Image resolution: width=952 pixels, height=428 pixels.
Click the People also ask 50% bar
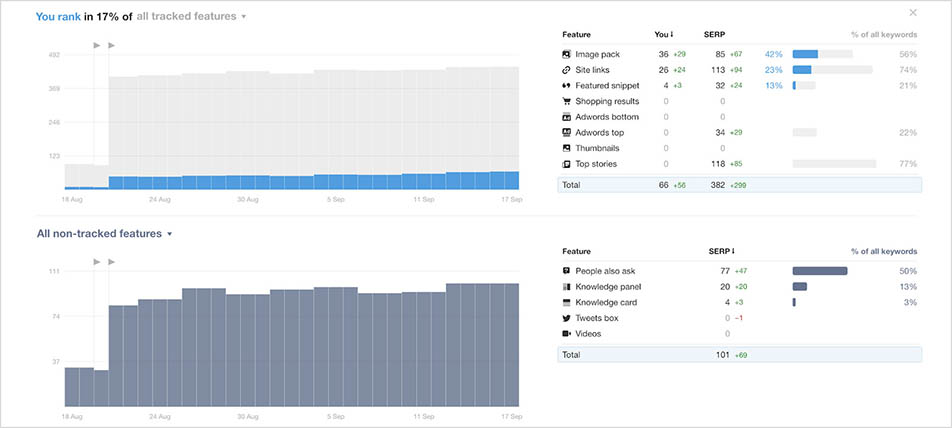tap(820, 271)
